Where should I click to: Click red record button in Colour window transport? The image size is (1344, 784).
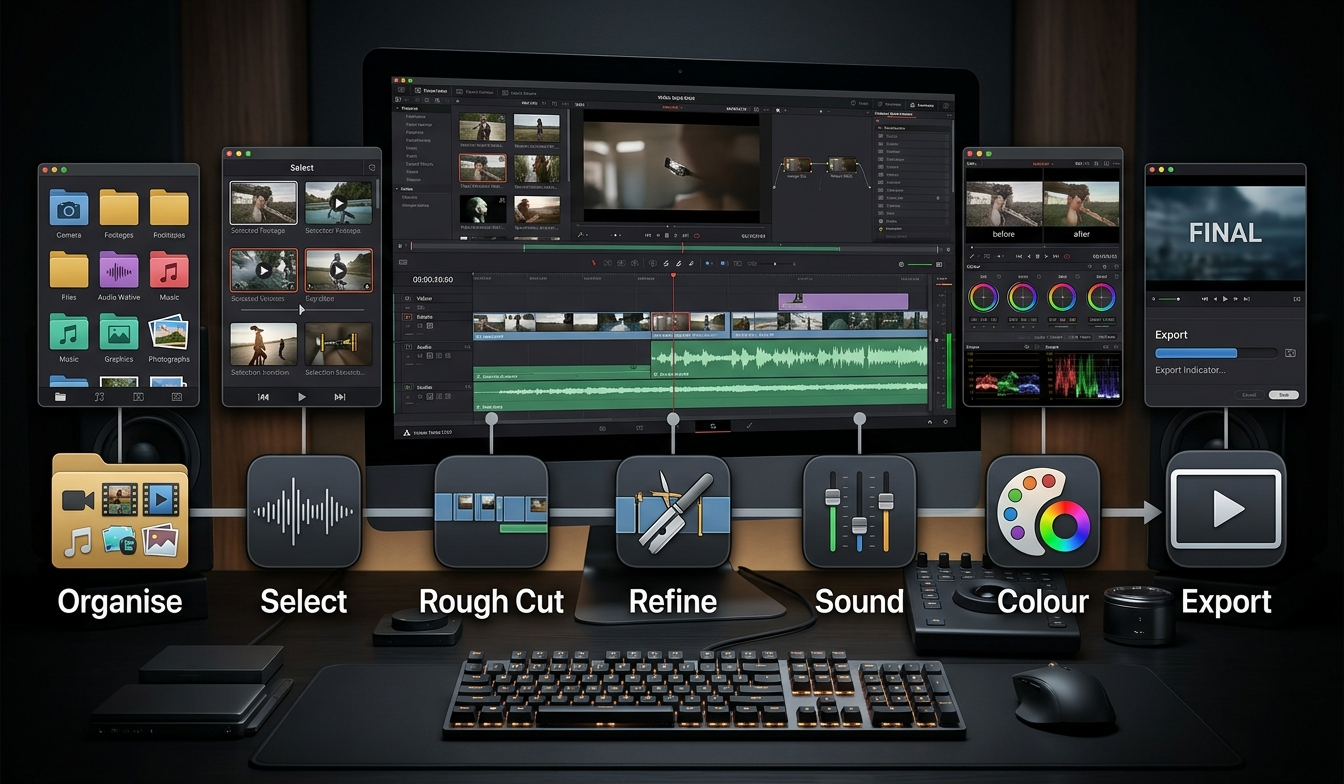pos(1067,256)
